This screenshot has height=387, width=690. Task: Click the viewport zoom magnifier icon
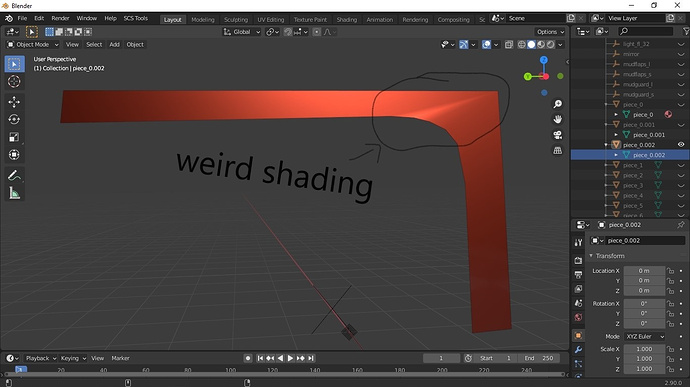pos(558,104)
